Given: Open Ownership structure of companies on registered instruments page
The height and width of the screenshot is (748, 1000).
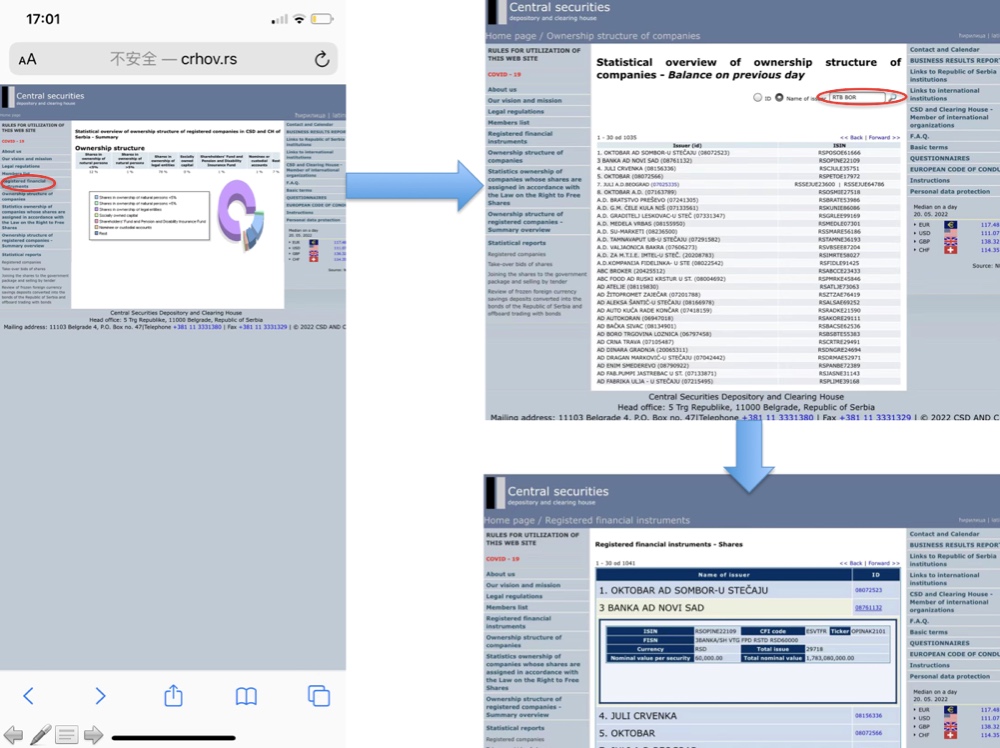Looking at the screenshot, I should pyautogui.click(x=524, y=641).
